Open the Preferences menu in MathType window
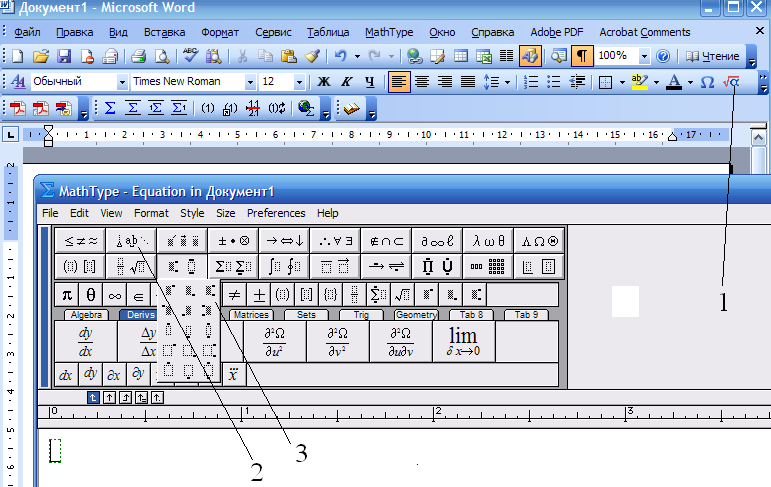This screenshot has width=771, height=487. [276, 213]
